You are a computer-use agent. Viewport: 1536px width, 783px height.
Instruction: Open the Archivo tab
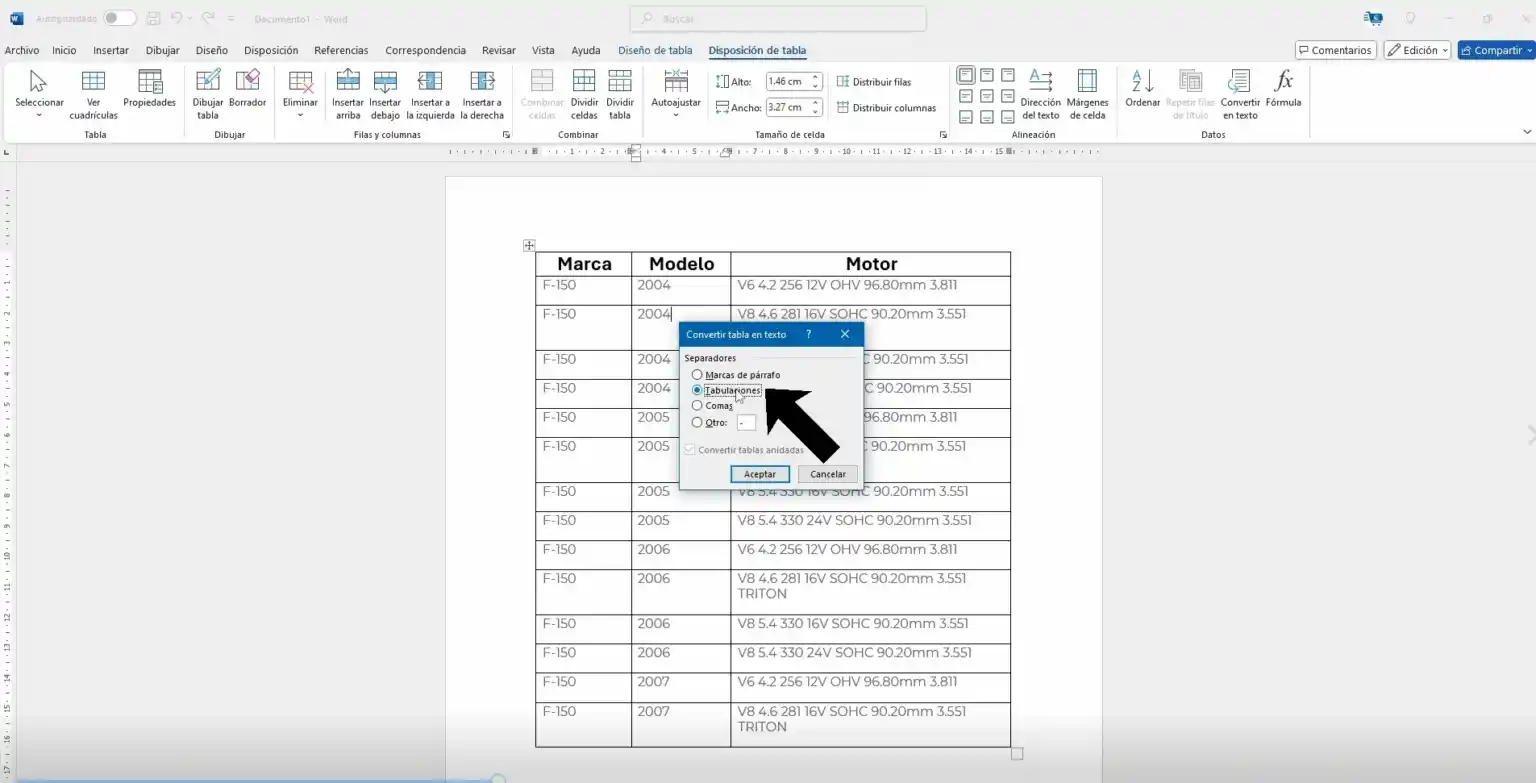(x=22, y=50)
